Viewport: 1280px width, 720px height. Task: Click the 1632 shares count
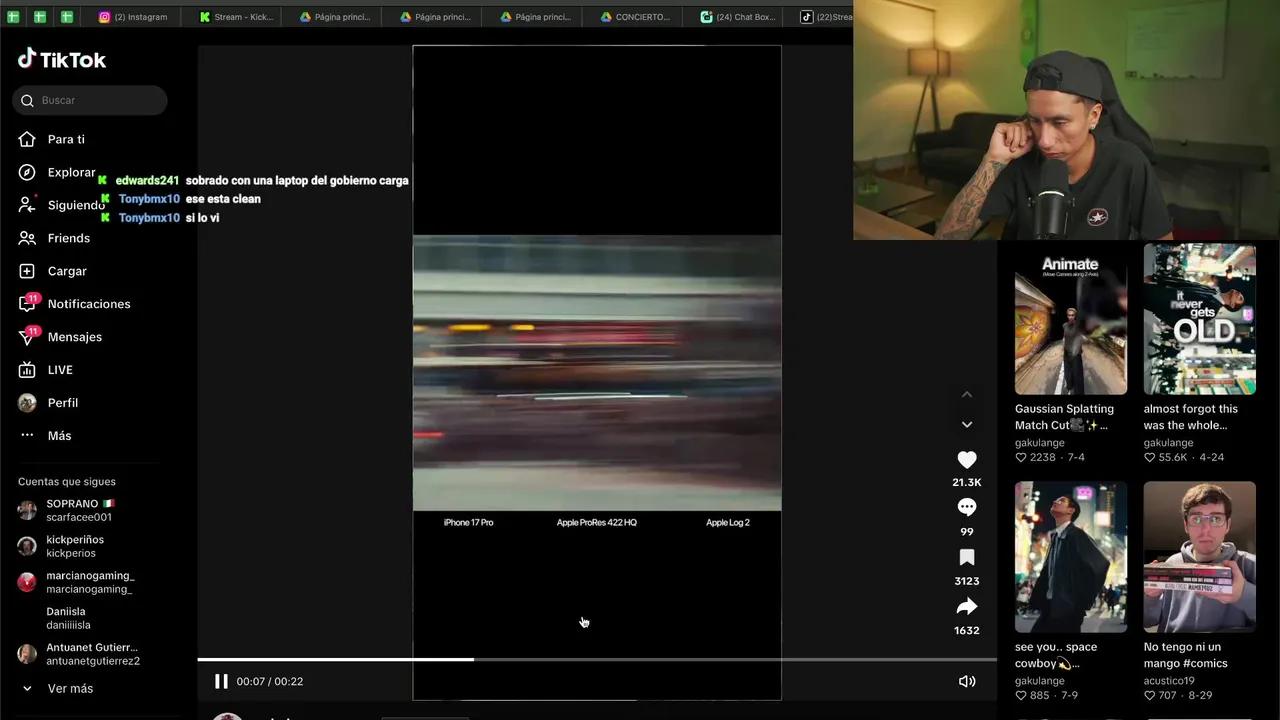pos(967,630)
